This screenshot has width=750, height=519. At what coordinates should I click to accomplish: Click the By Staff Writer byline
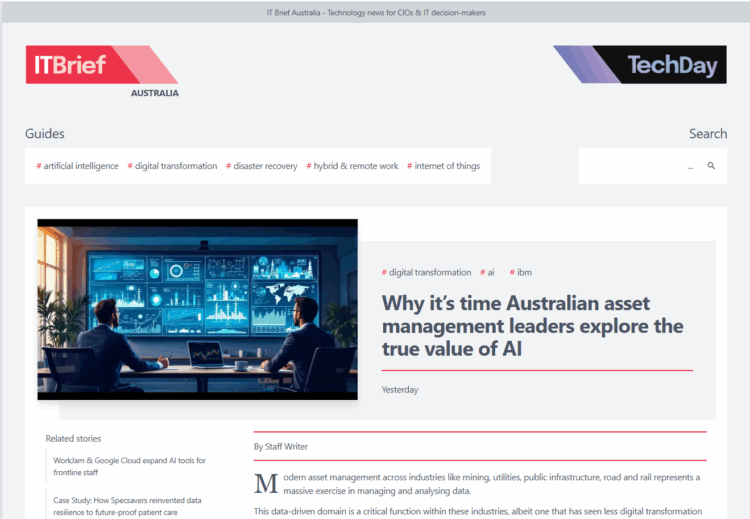[x=281, y=446]
